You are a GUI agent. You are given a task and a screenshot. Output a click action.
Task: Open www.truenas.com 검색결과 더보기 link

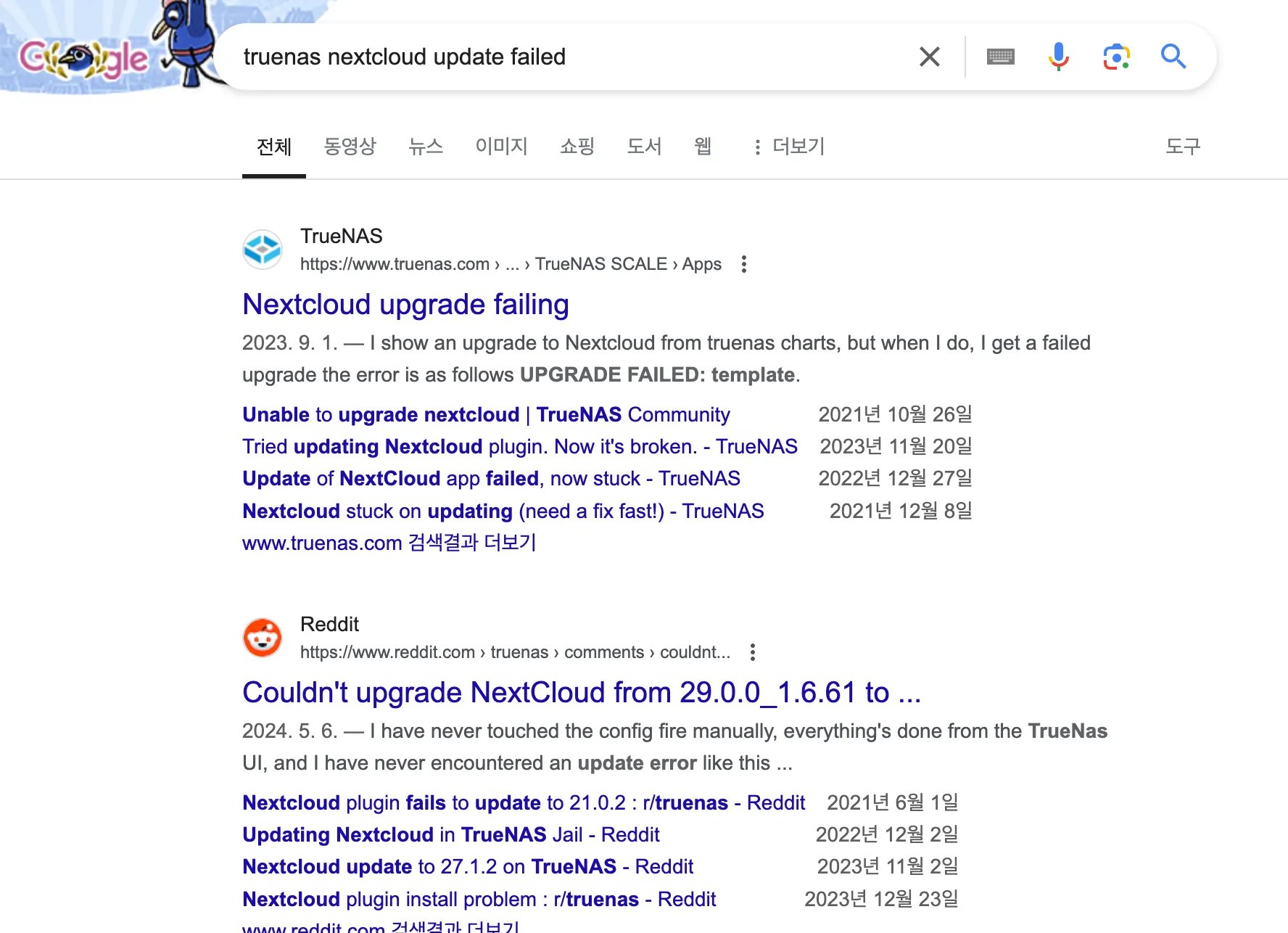click(389, 543)
